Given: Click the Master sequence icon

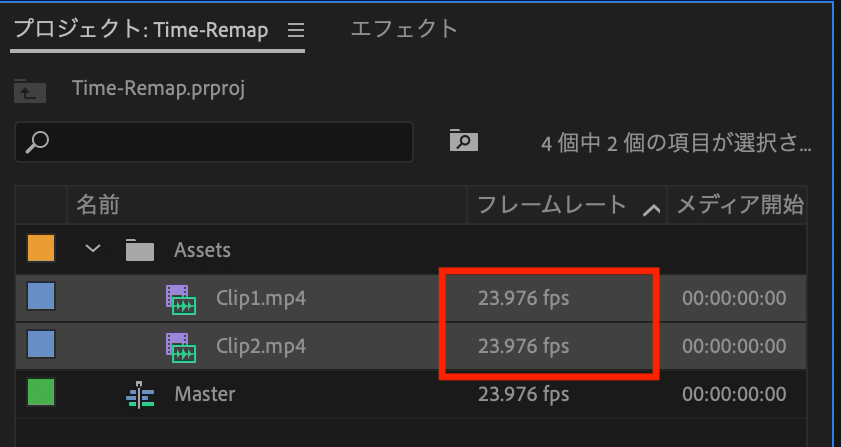Looking at the screenshot, I should 140,395.
